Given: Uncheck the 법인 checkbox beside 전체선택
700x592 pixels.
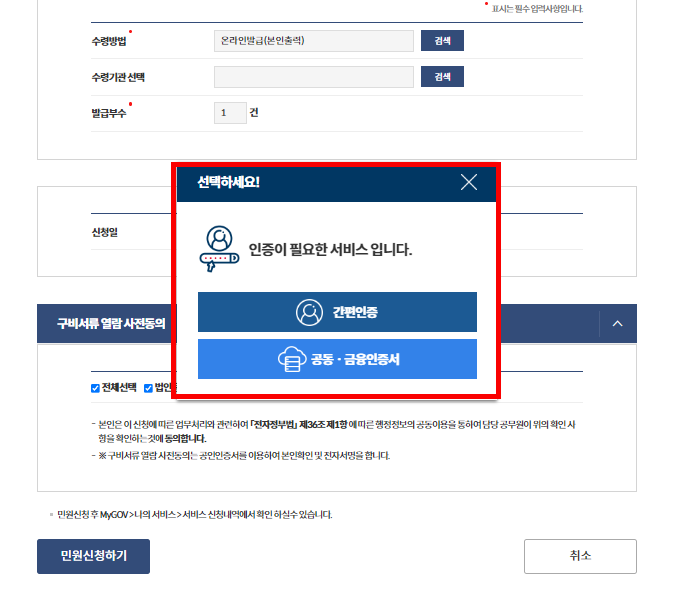Looking at the screenshot, I should point(148,388).
